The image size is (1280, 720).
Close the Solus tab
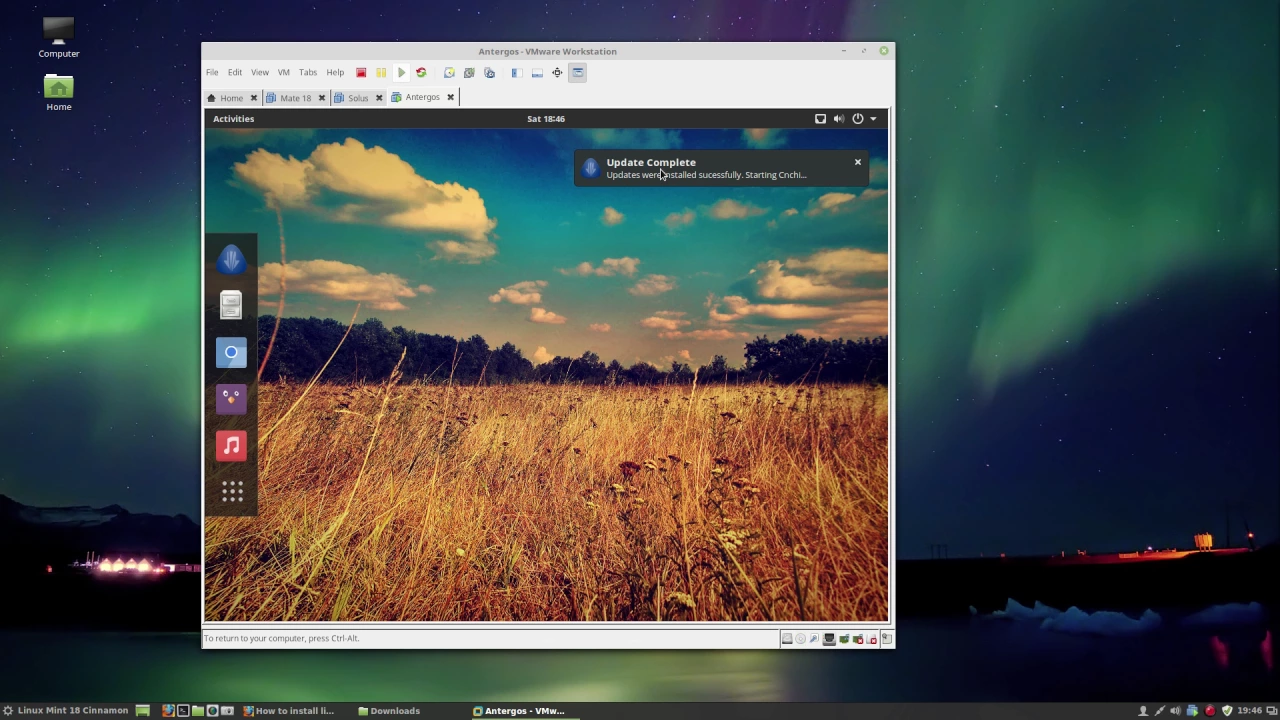point(379,98)
